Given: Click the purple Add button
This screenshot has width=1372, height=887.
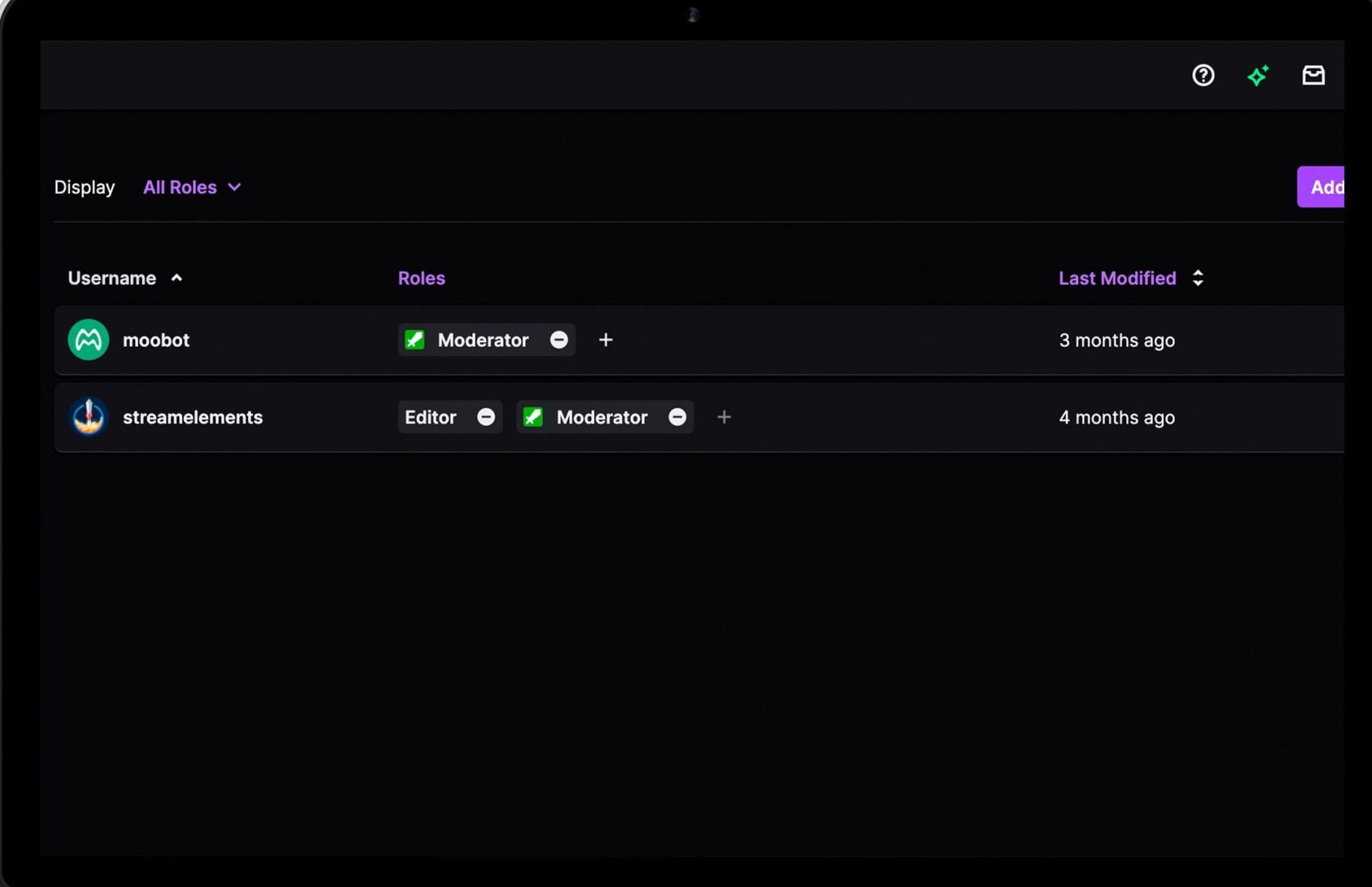Looking at the screenshot, I should point(1321,187).
